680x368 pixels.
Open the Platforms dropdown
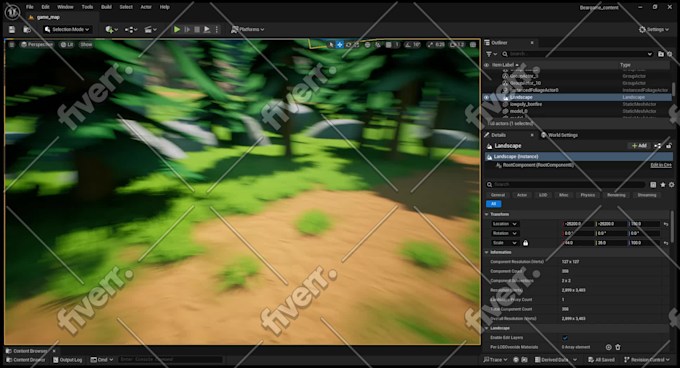(x=248, y=29)
